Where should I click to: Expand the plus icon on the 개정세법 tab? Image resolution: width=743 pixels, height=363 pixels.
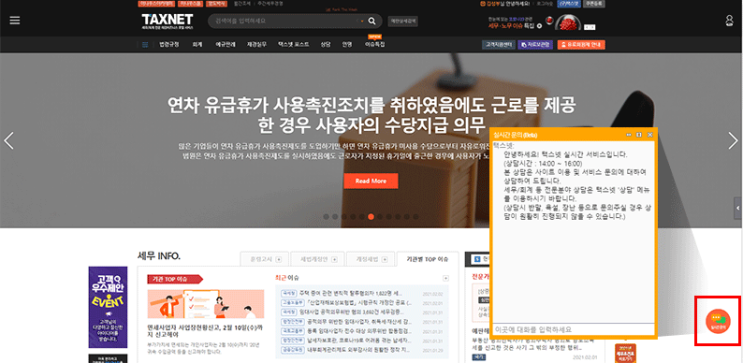[385, 259]
